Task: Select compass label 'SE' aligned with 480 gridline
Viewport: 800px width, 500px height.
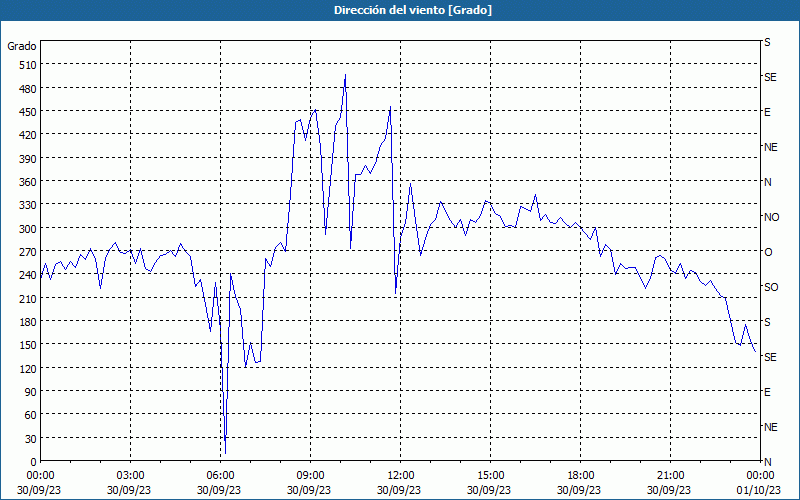Action: click(770, 77)
